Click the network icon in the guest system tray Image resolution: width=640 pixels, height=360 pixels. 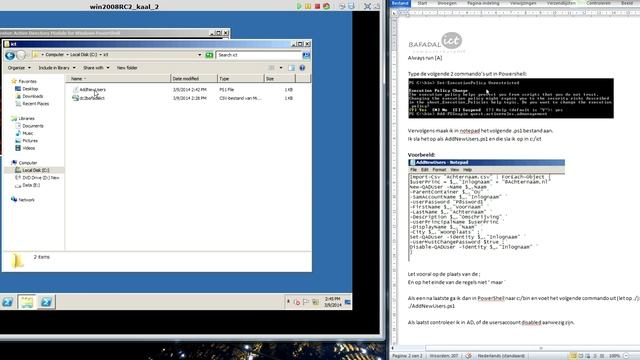315,302
